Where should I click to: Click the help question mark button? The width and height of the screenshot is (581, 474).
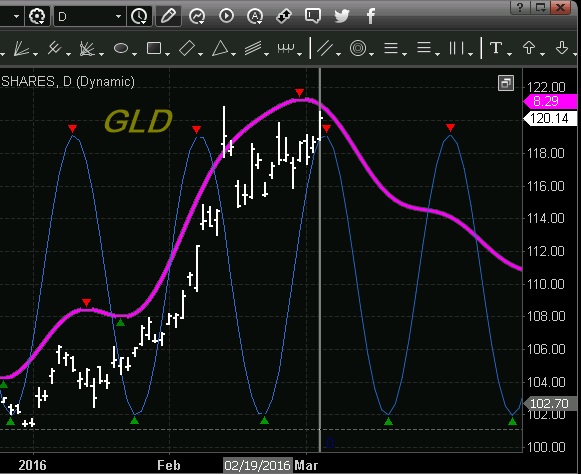pos(520,7)
